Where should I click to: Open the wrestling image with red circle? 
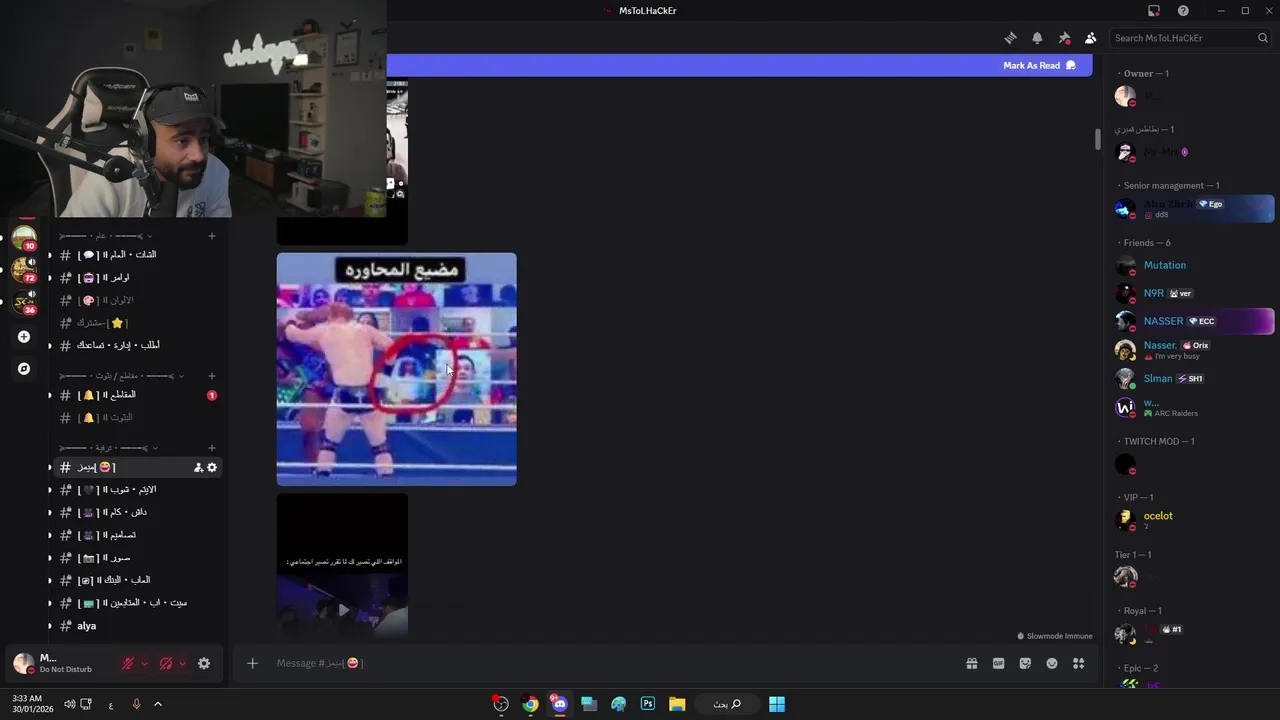[397, 369]
